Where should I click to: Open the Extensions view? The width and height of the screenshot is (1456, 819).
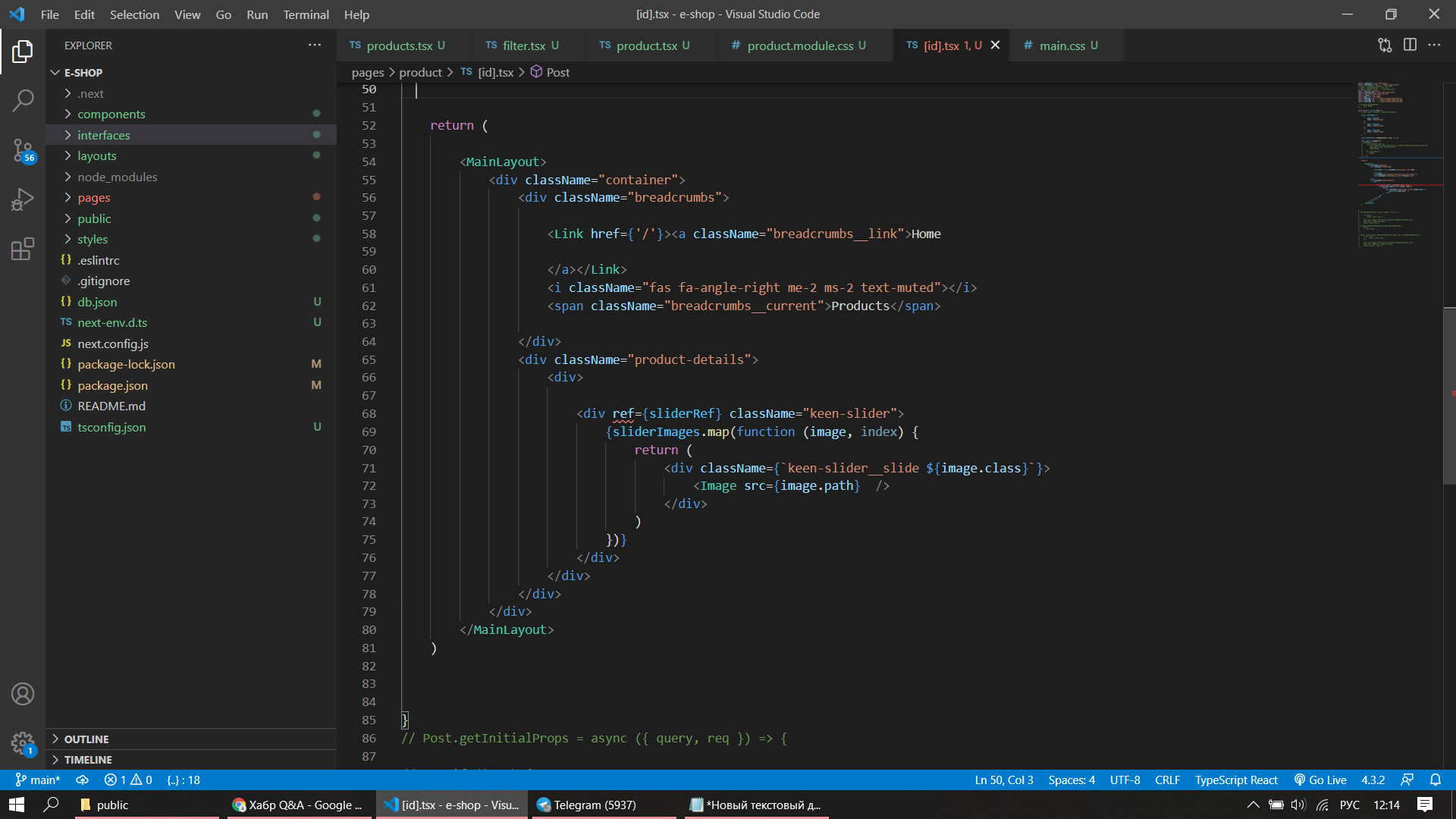[x=23, y=249]
